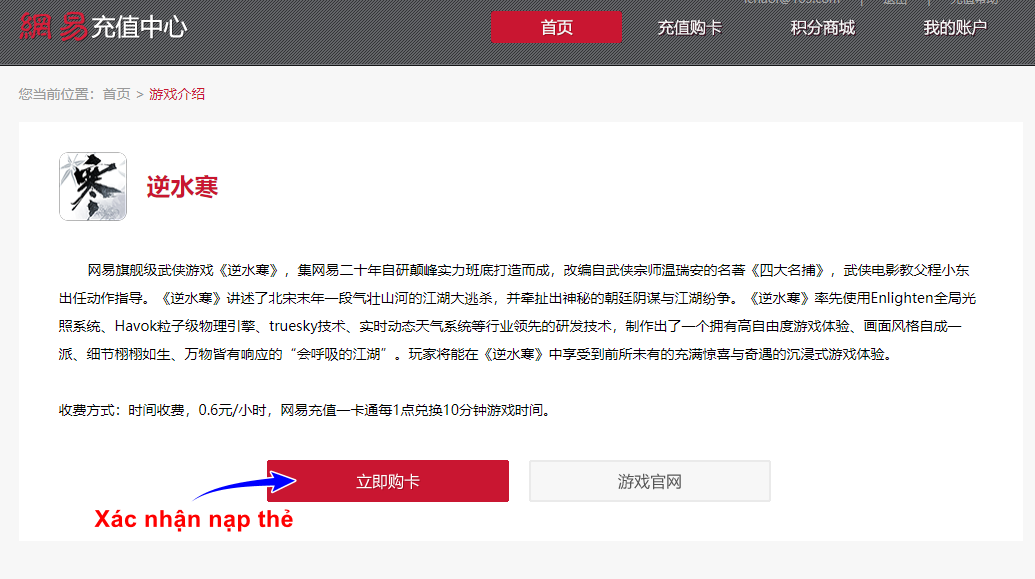The width and height of the screenshot is (1035, 579).
Task: Click the 退出 logout link at top
Action: click(894, 2)
